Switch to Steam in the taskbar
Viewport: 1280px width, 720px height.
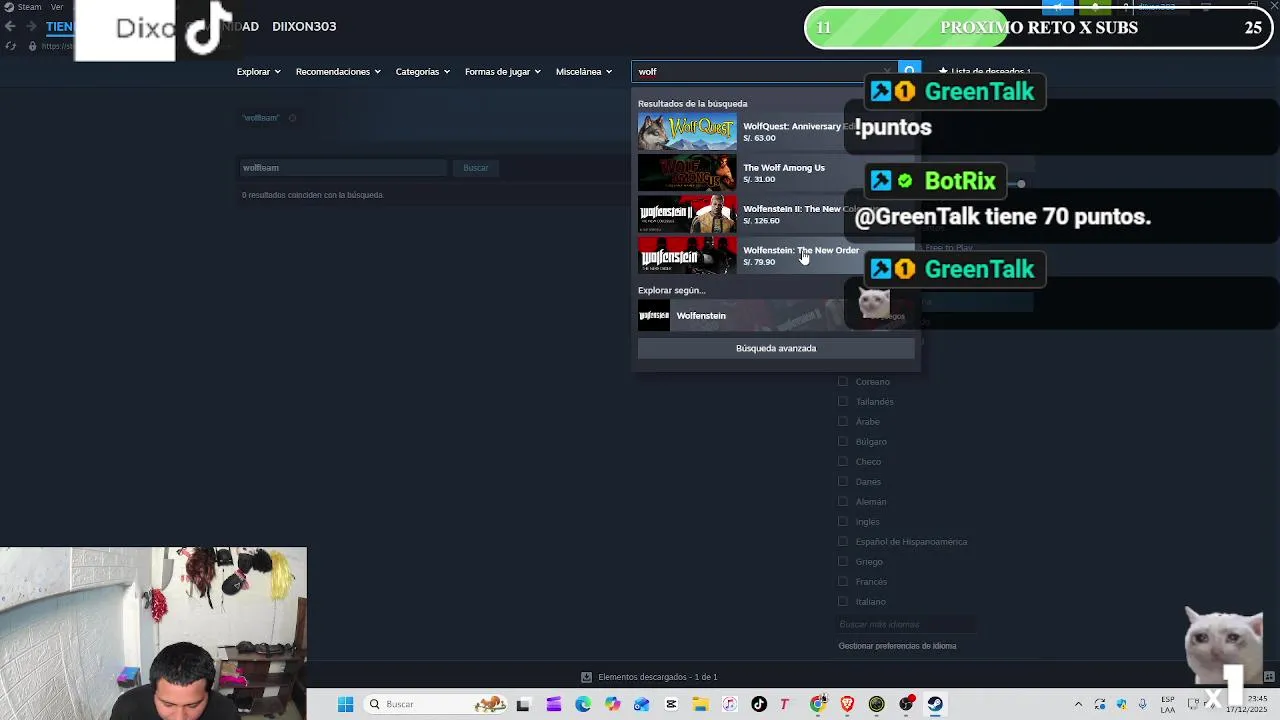coord(935,704)
